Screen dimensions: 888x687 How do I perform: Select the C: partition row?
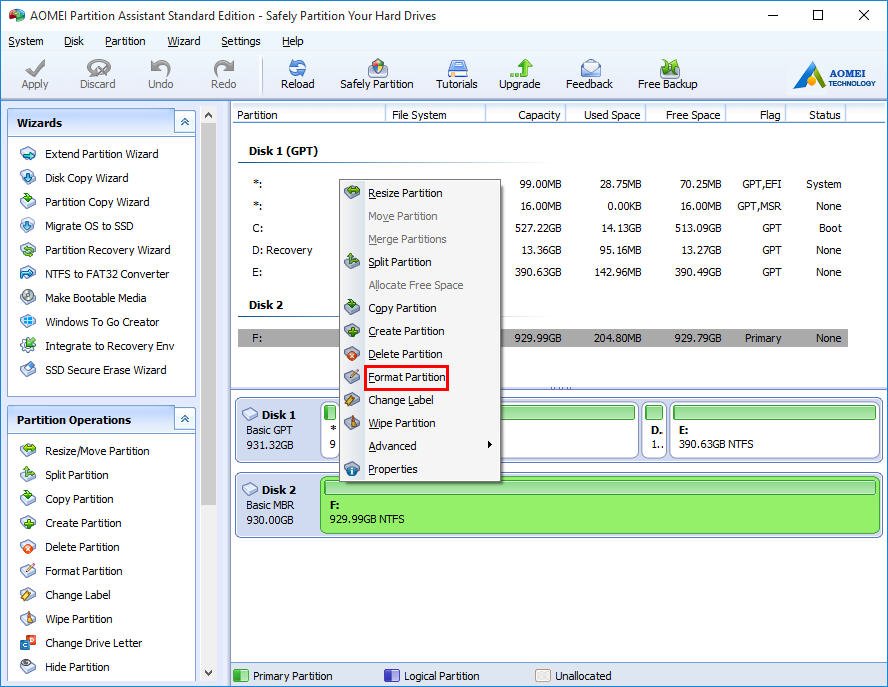(543, 228)
